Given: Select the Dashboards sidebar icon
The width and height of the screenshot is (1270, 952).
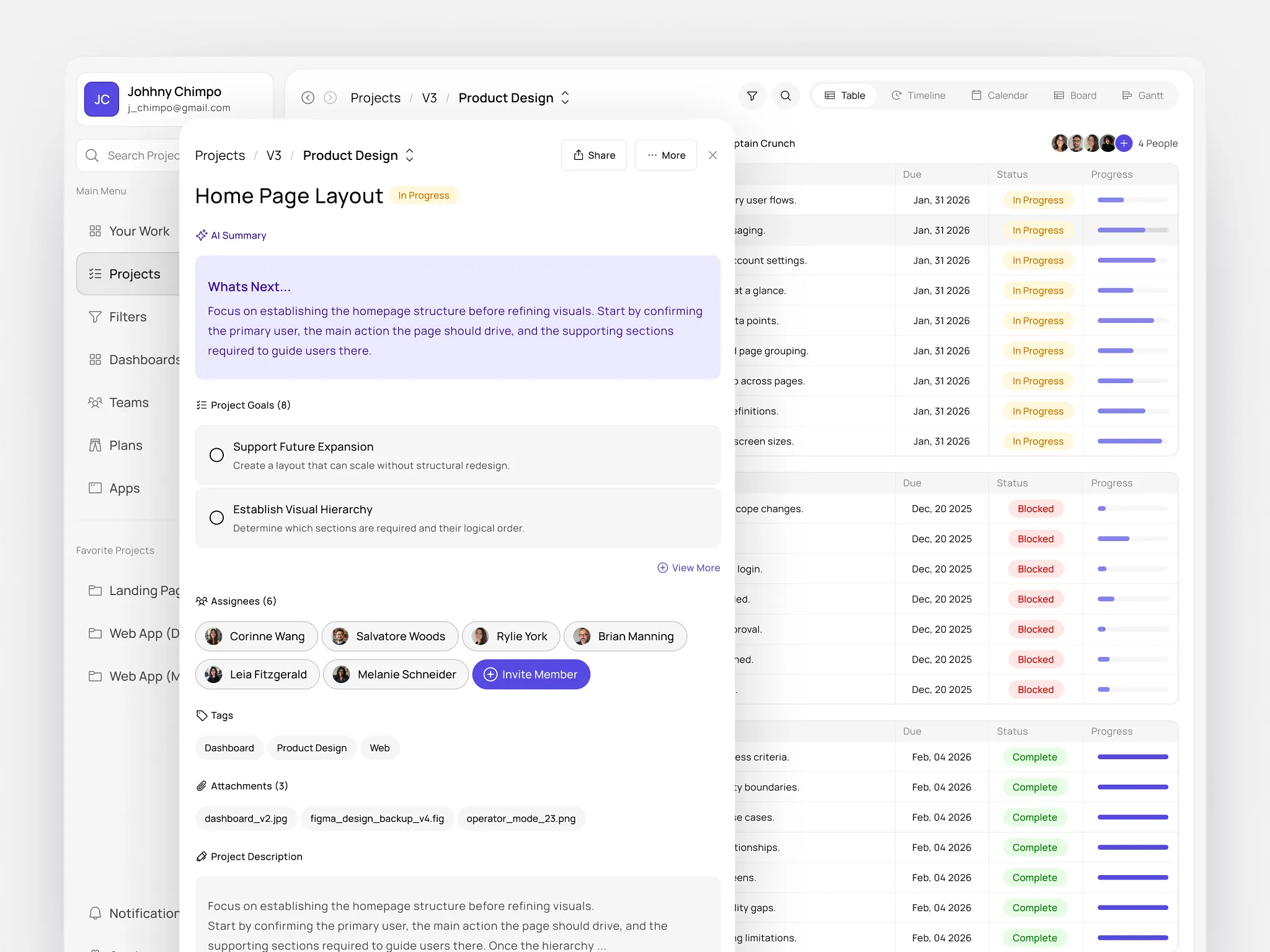Looking at the screenshot, I should tap(95, 359).
